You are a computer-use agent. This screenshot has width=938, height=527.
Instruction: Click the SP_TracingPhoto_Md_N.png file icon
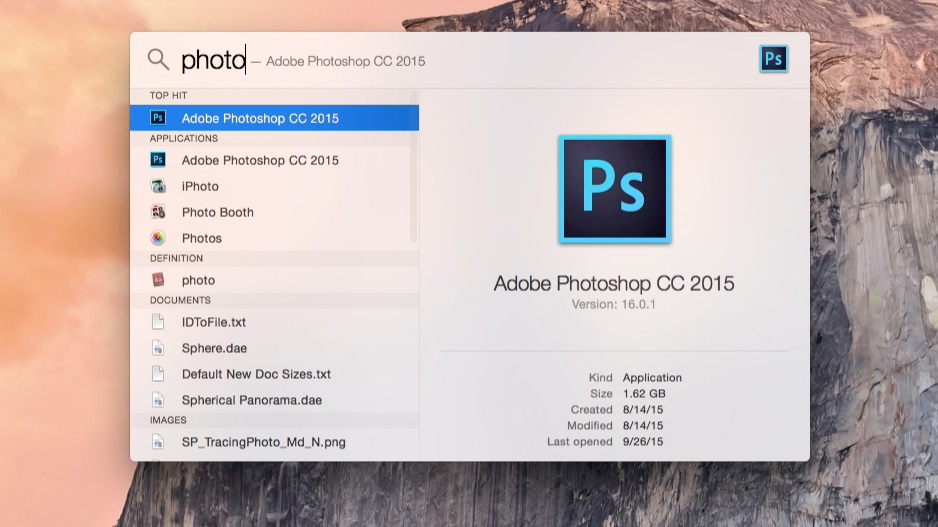[158, 442]
